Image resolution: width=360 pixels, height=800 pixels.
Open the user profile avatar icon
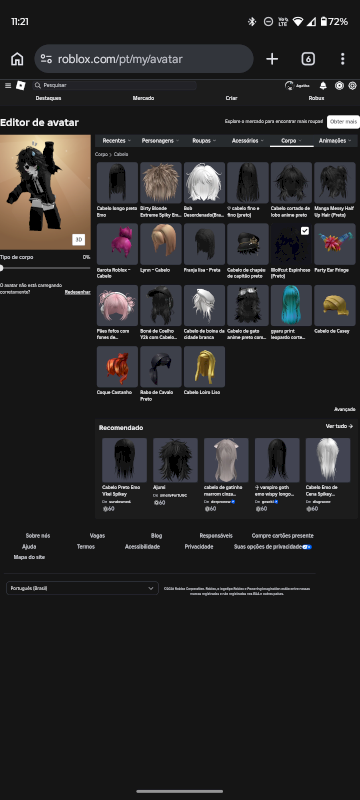[289, 86]
